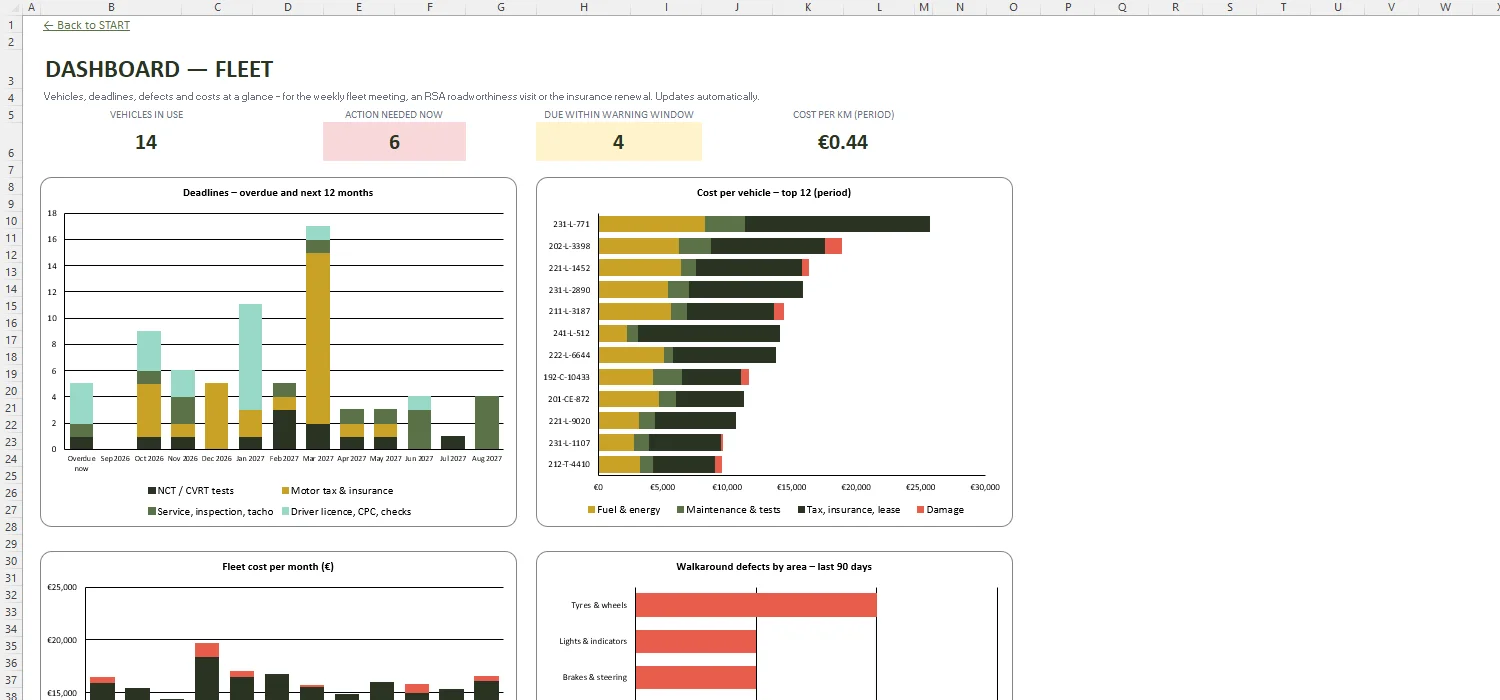Click the Damage legend entry
The height and width of the screenshot is (700, 1500).
coord(939,510)
